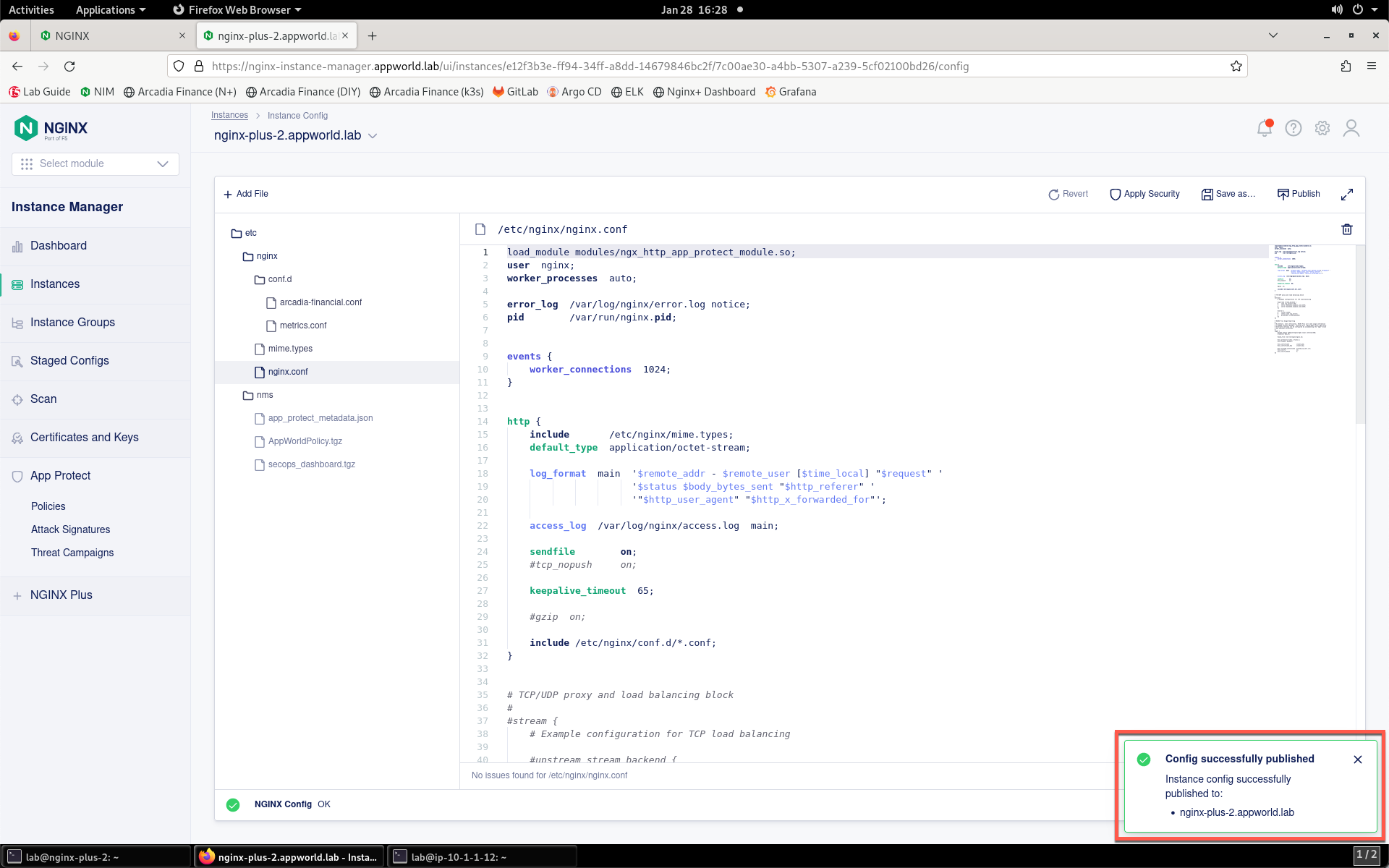
Task: Open the settings gear icon
Action: pyautogui.click(x=1322, y=128)
